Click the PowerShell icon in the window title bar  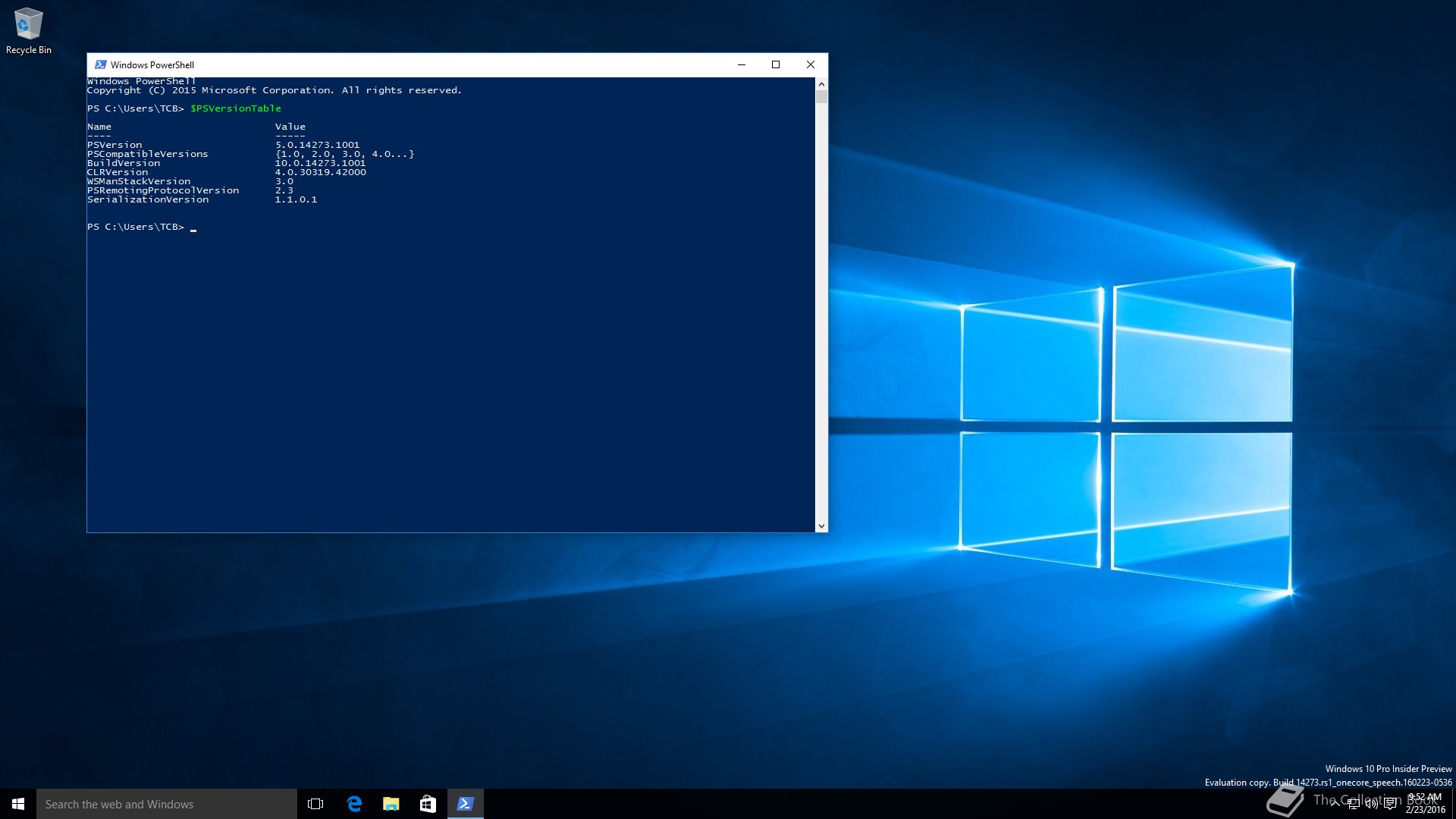100,64
